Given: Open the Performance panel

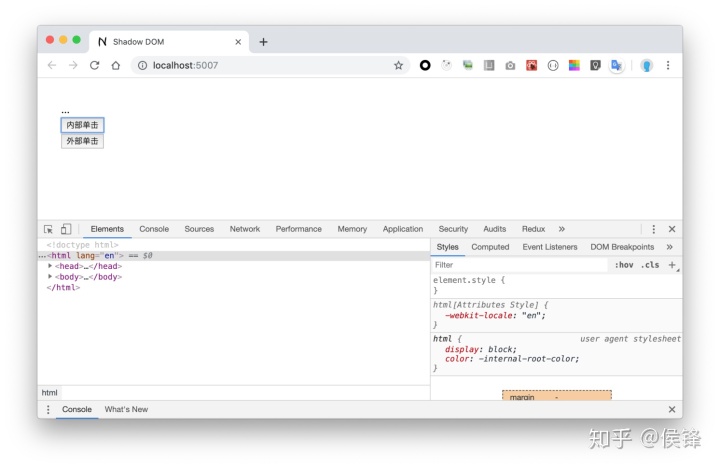Looking at the screenshot, I should (x=298, y=229).
